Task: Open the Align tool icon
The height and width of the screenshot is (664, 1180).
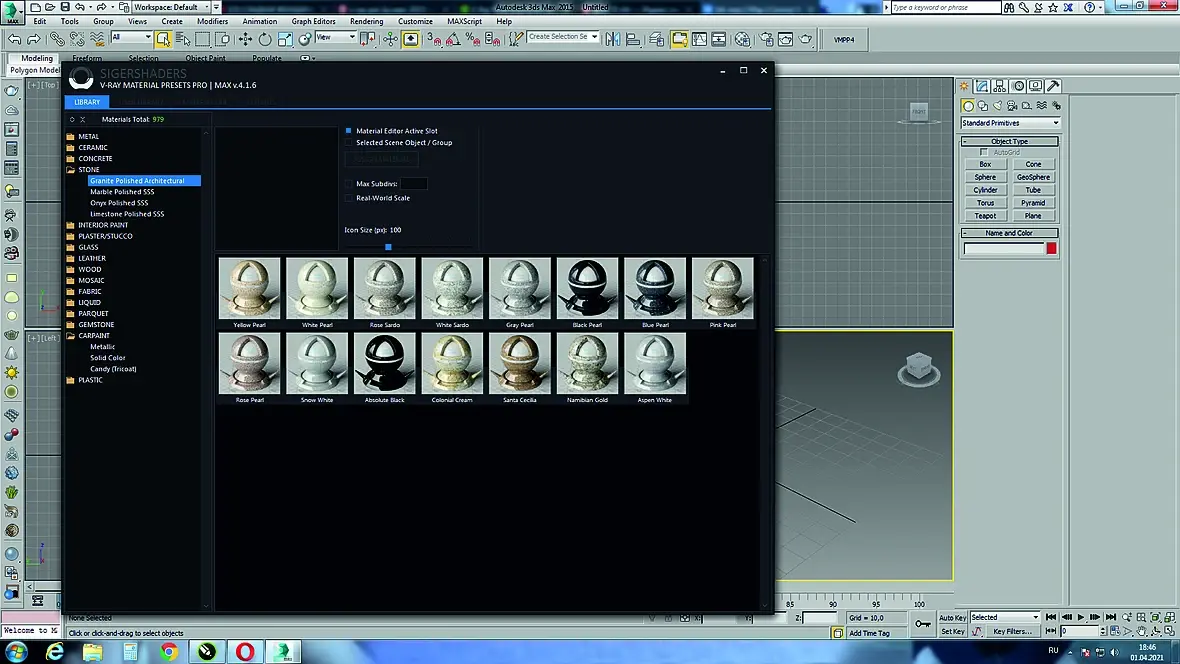Action: tap(633, 39)
